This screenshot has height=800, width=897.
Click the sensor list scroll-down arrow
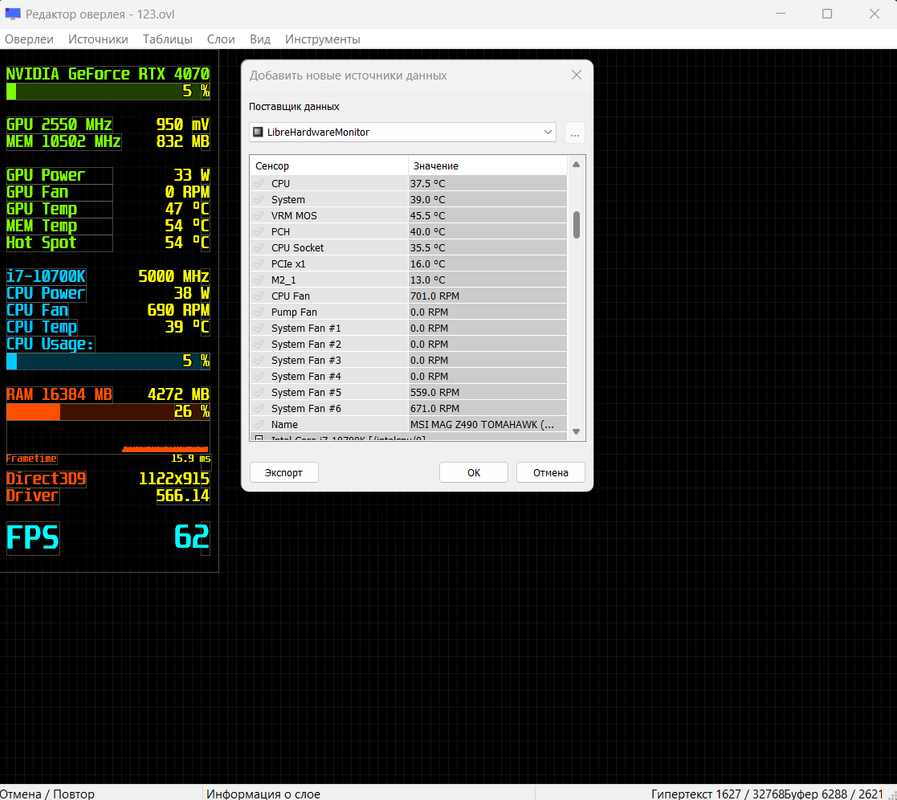pos(576,432)
